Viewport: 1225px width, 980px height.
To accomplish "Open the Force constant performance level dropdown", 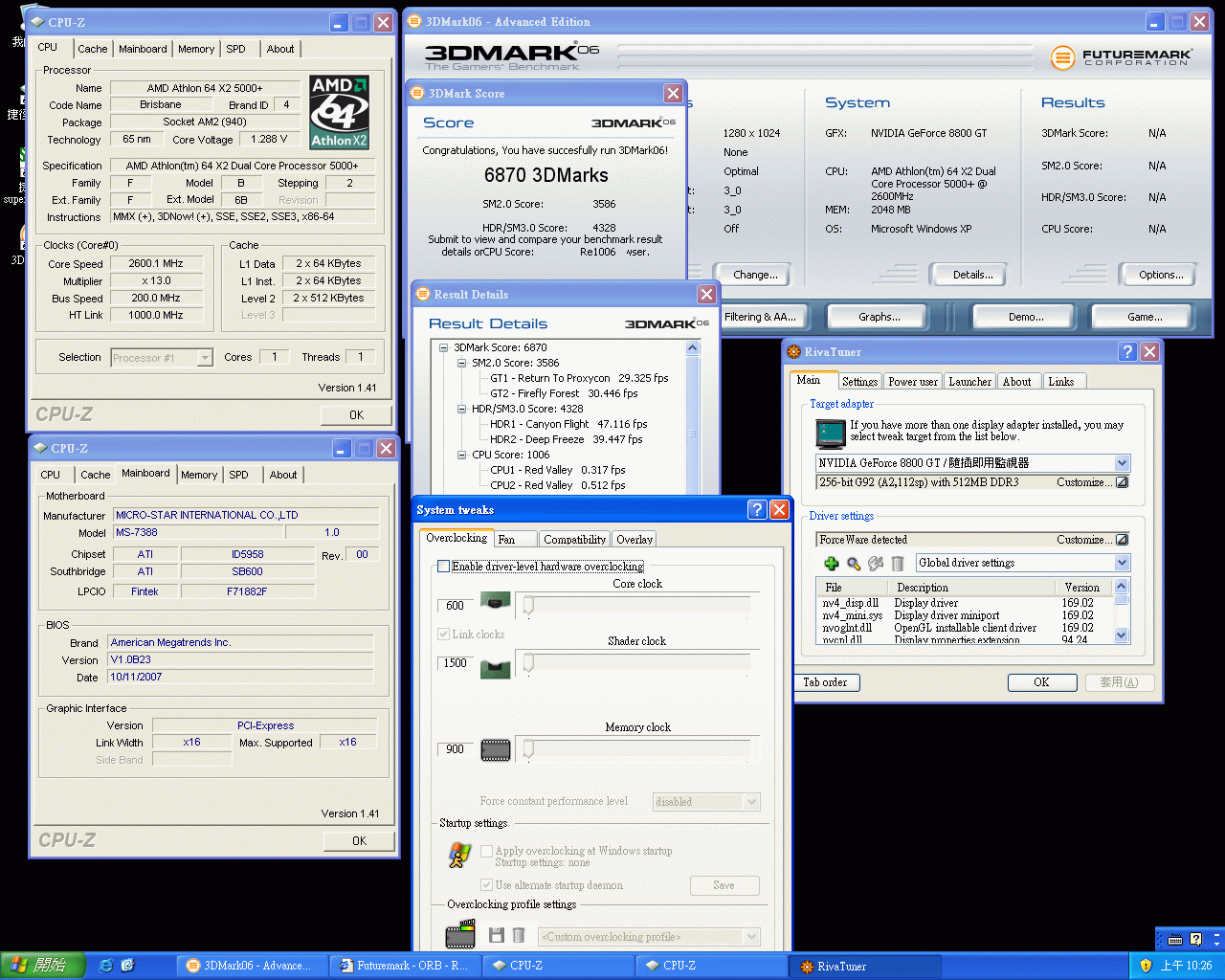I will coord(751,802).
